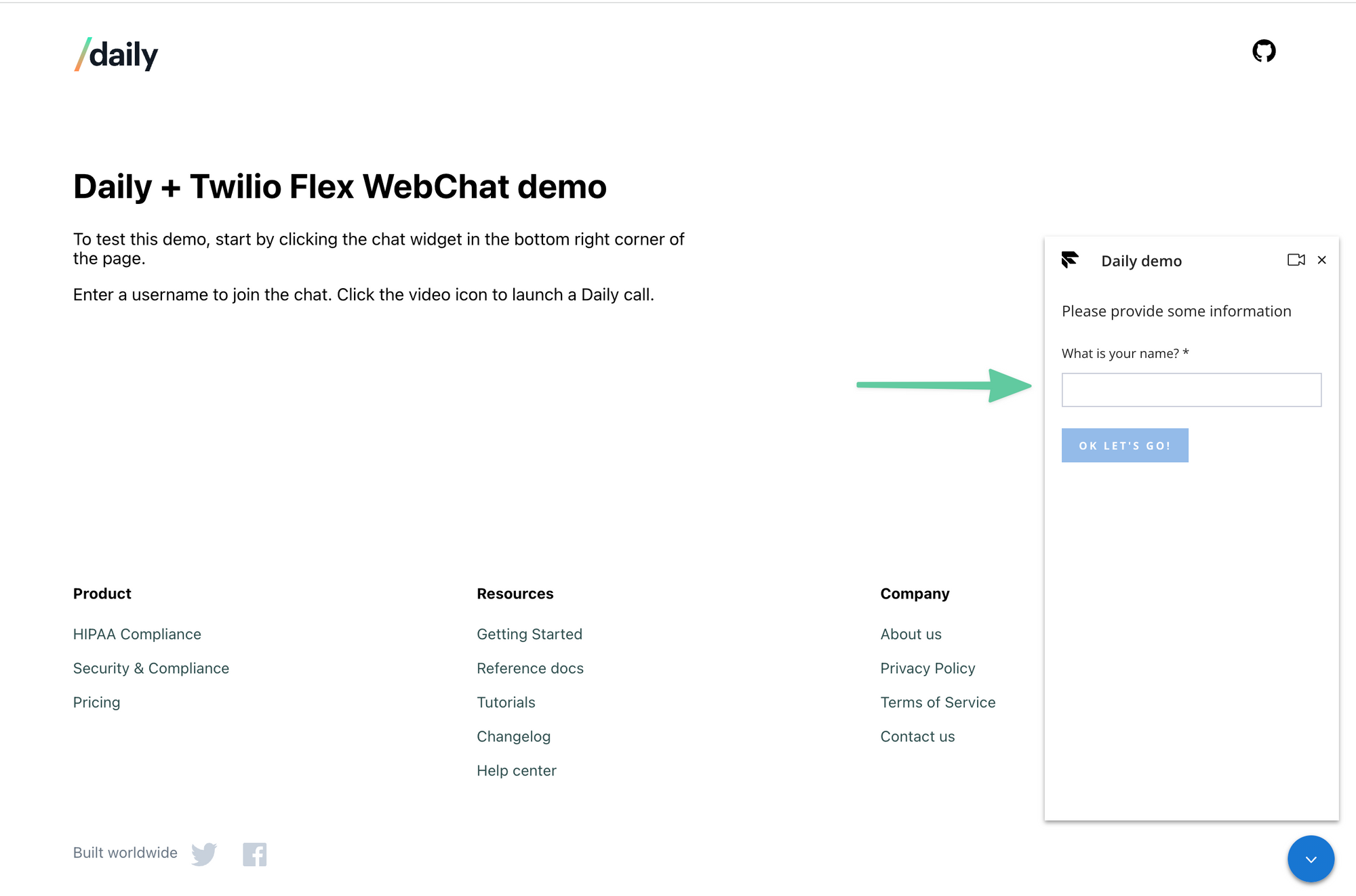1356x896 pixels.
Task: Close the Daily demo chat panel
Action: (x=1321, y=260)
